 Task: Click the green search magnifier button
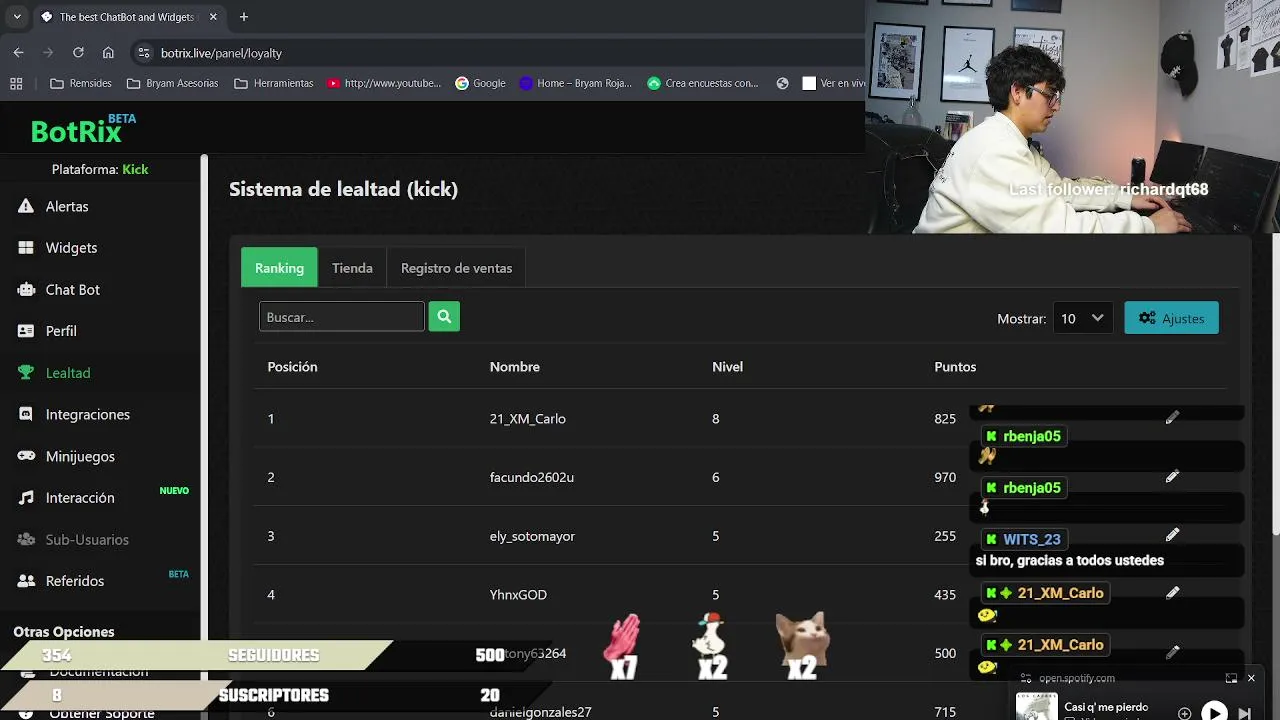(x=444, y=317)
